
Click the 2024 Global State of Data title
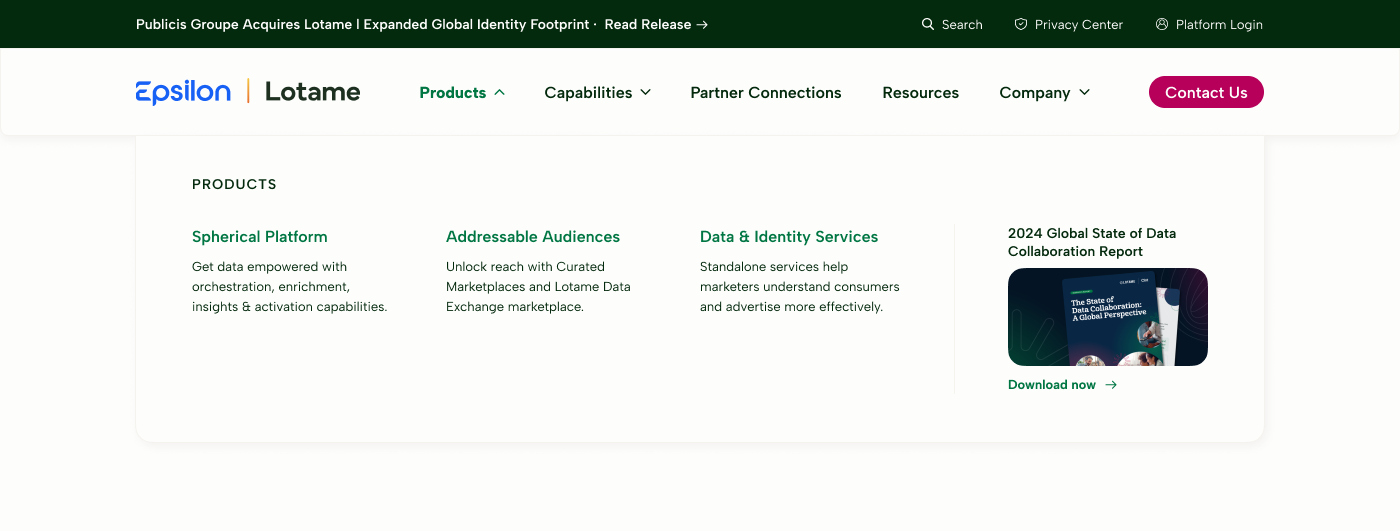point(1092,242)
